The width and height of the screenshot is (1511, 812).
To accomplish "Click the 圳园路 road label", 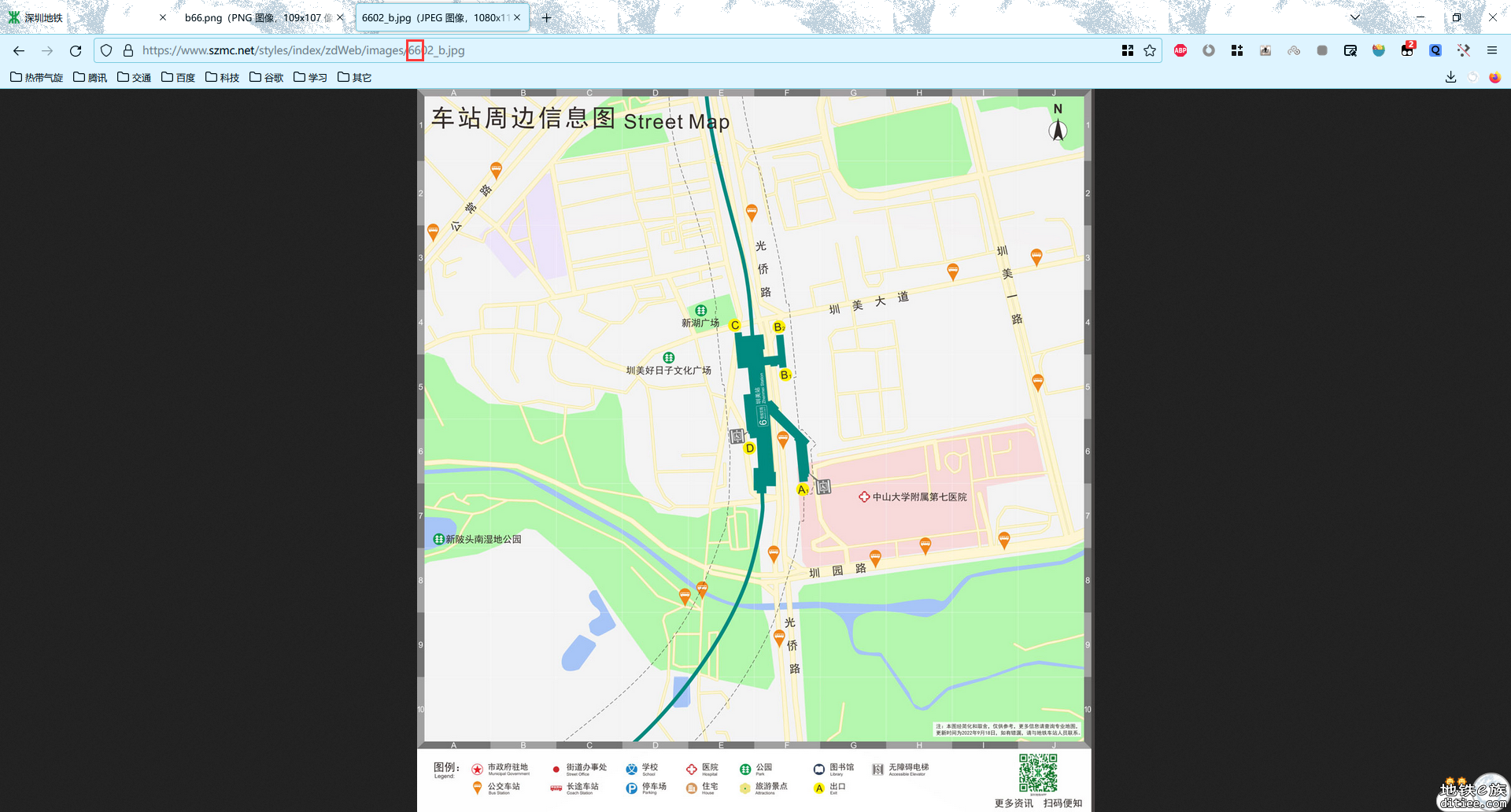I will point(838,570).
